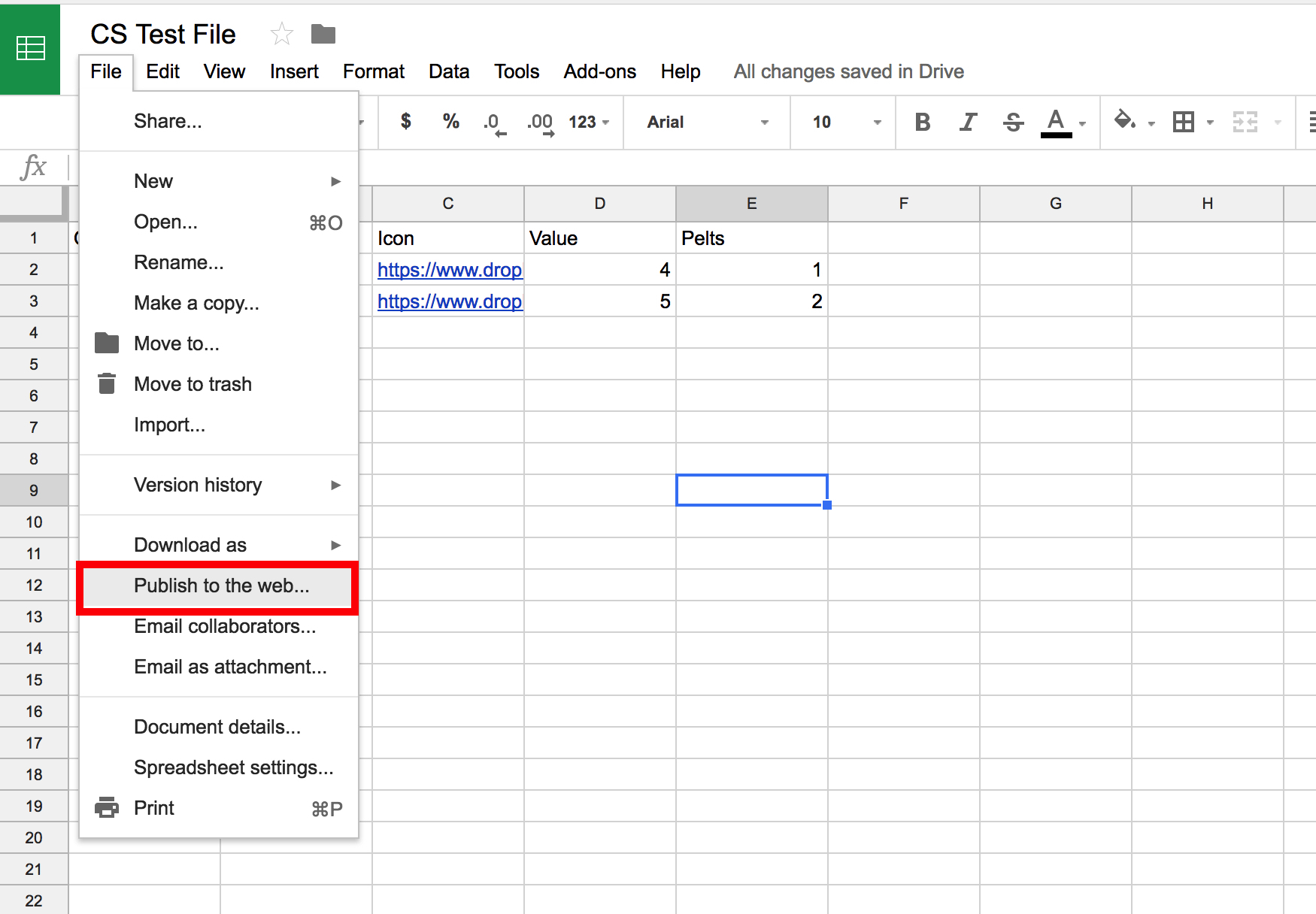Click the increase decimal places button

click(541, 123)
